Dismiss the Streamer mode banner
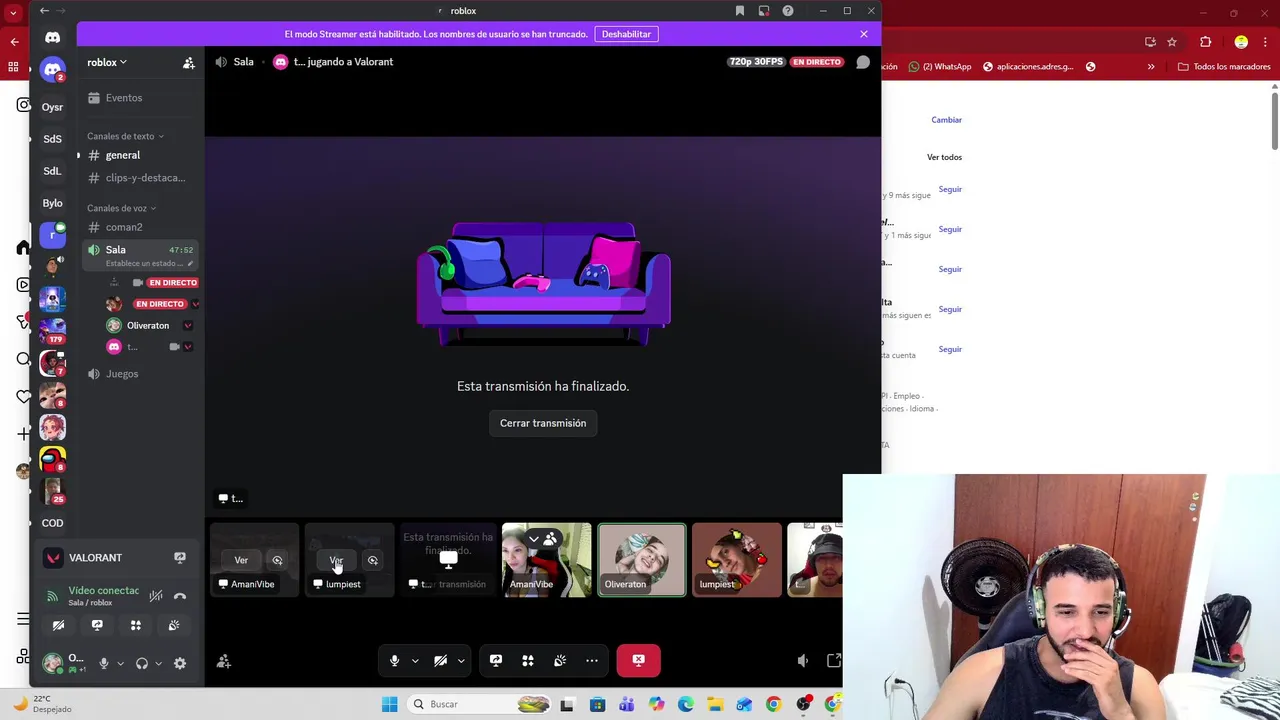The image size is (1280, 720). point(864,34)
